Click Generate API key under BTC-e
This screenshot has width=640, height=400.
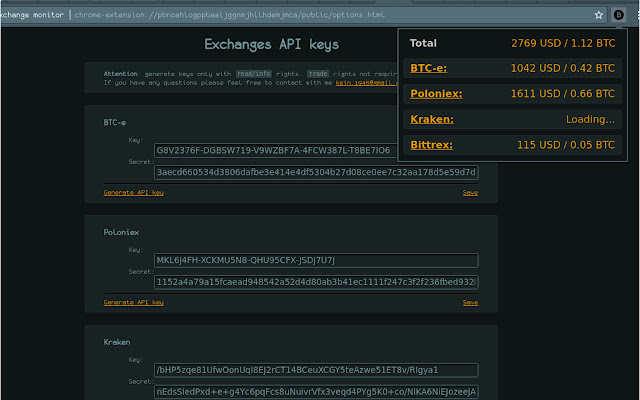133,192
